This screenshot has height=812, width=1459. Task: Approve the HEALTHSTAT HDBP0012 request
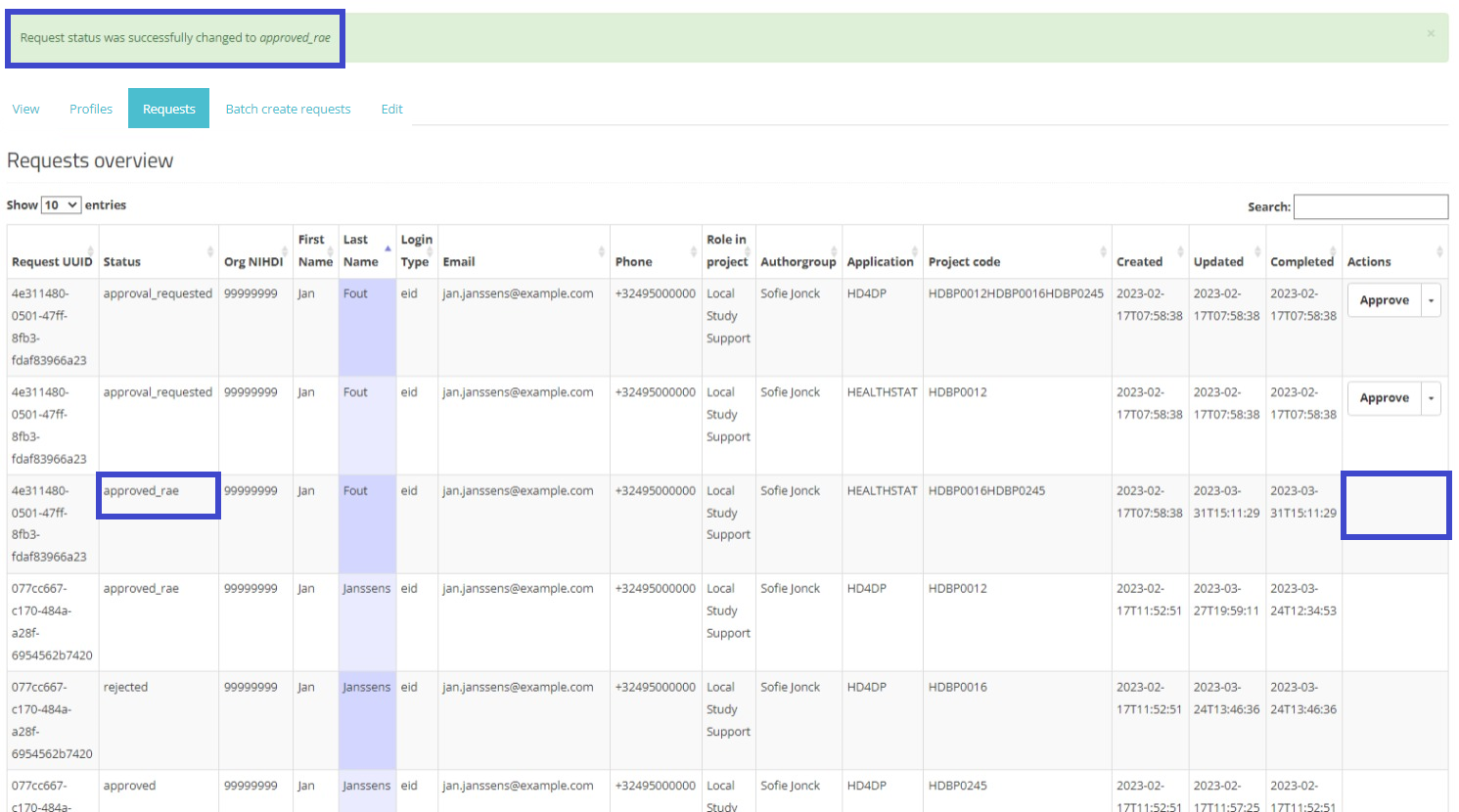coord(1384,398)
